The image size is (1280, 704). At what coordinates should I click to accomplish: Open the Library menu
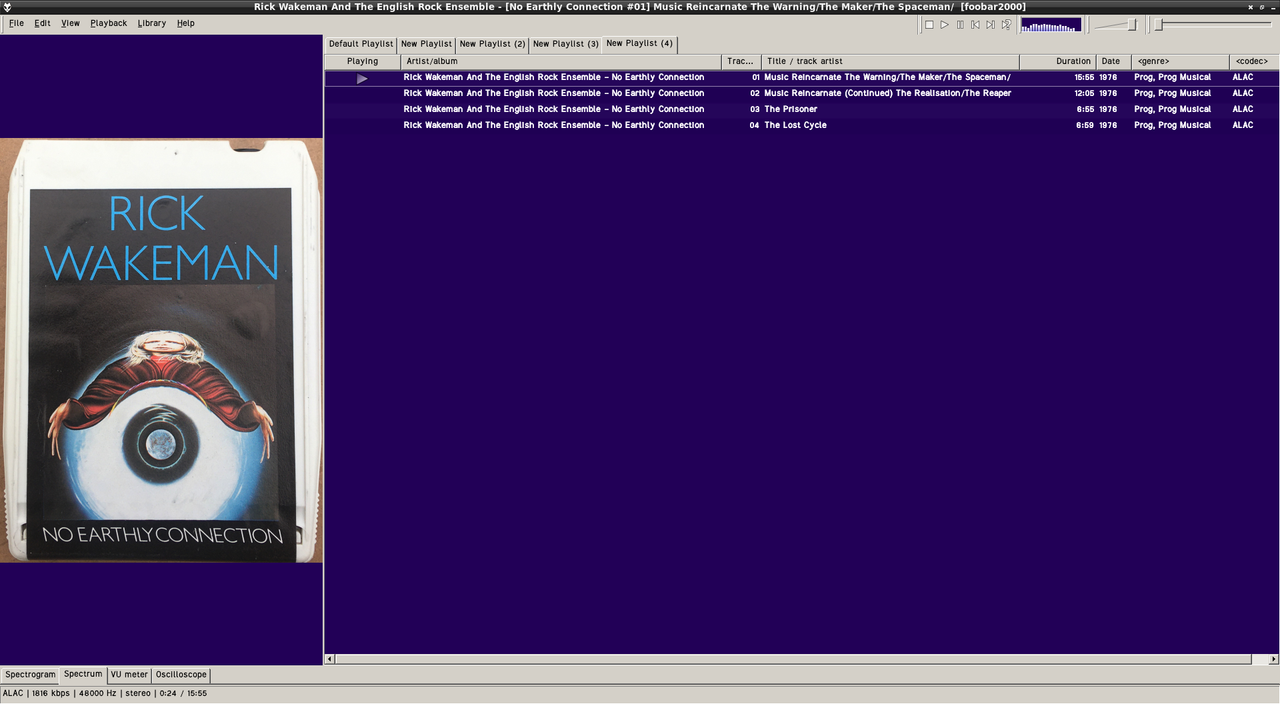pyautogui.click(x=152, y=23)
